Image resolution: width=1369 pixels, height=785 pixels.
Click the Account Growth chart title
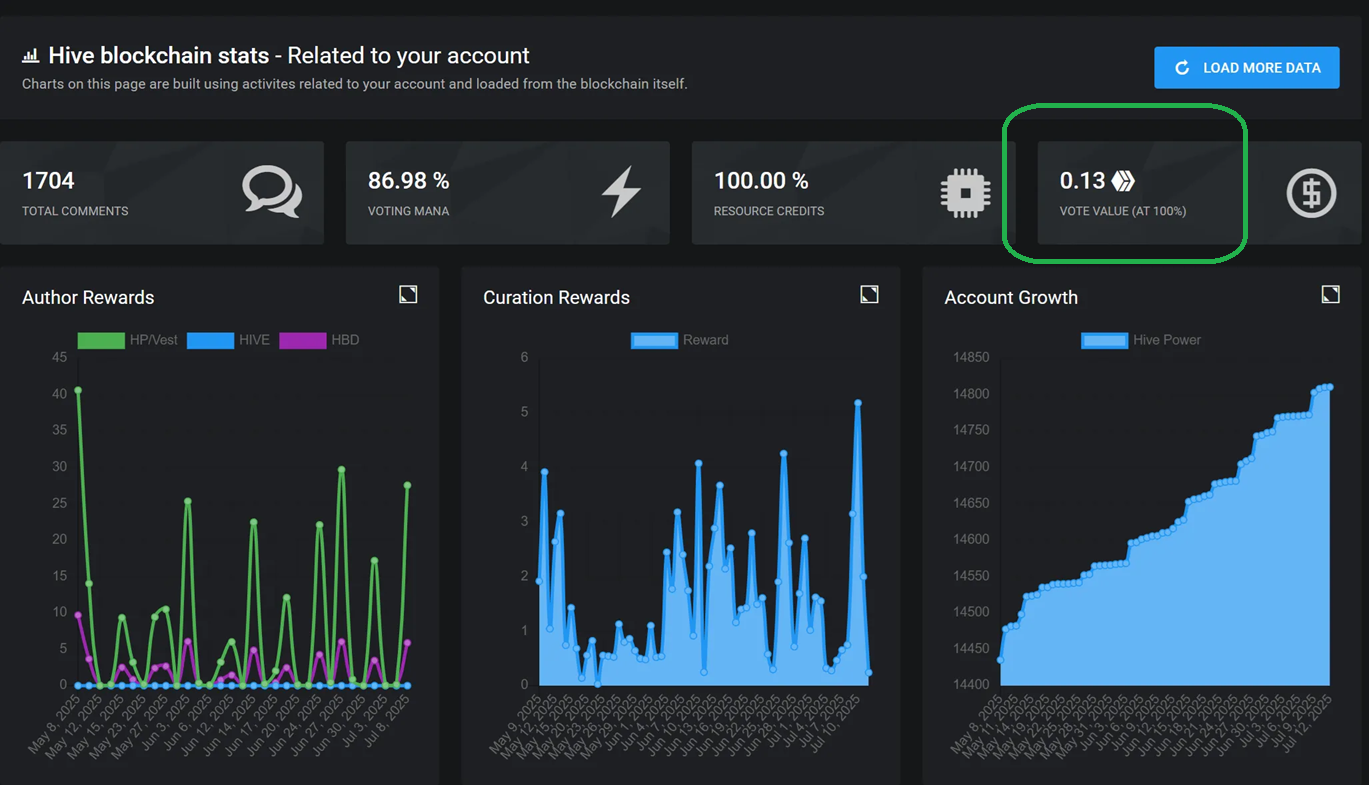tap(1011, 298)
